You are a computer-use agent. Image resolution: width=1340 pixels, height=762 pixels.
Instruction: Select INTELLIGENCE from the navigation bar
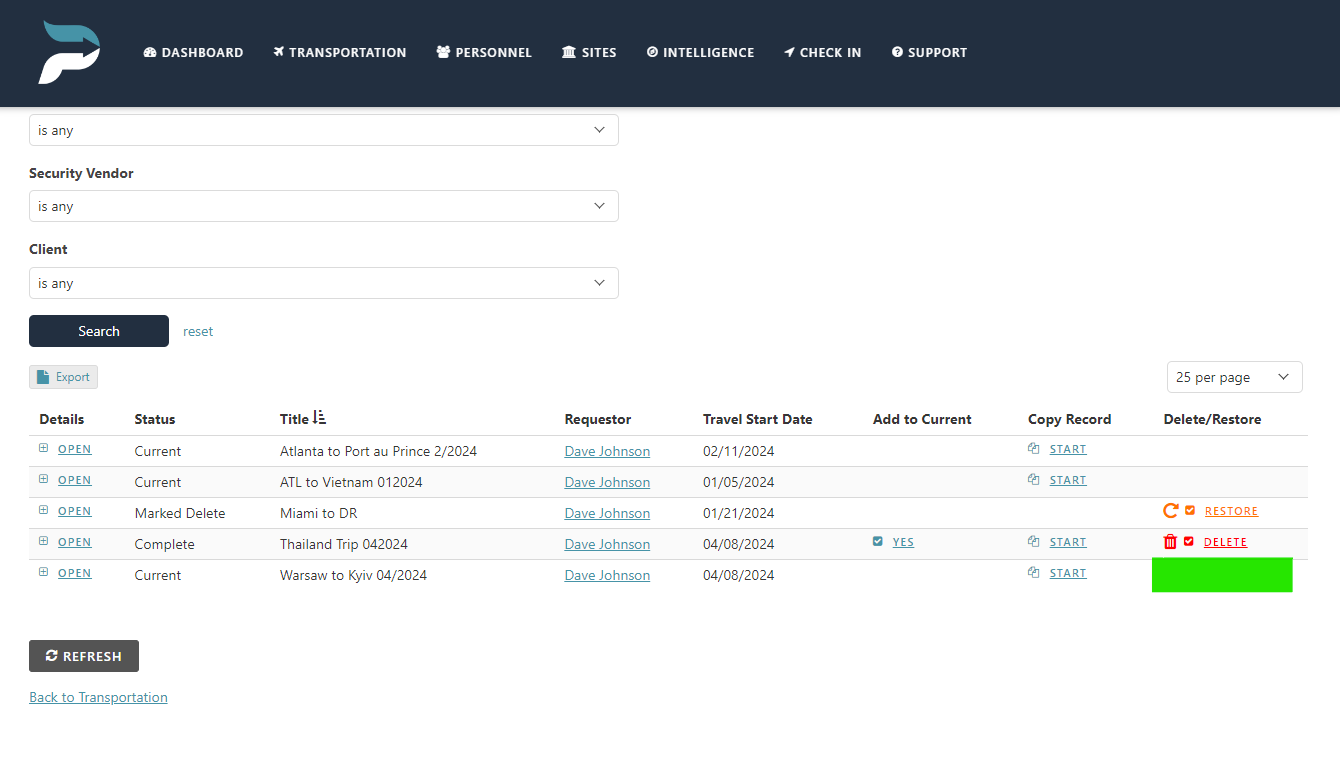coord(700,52)
